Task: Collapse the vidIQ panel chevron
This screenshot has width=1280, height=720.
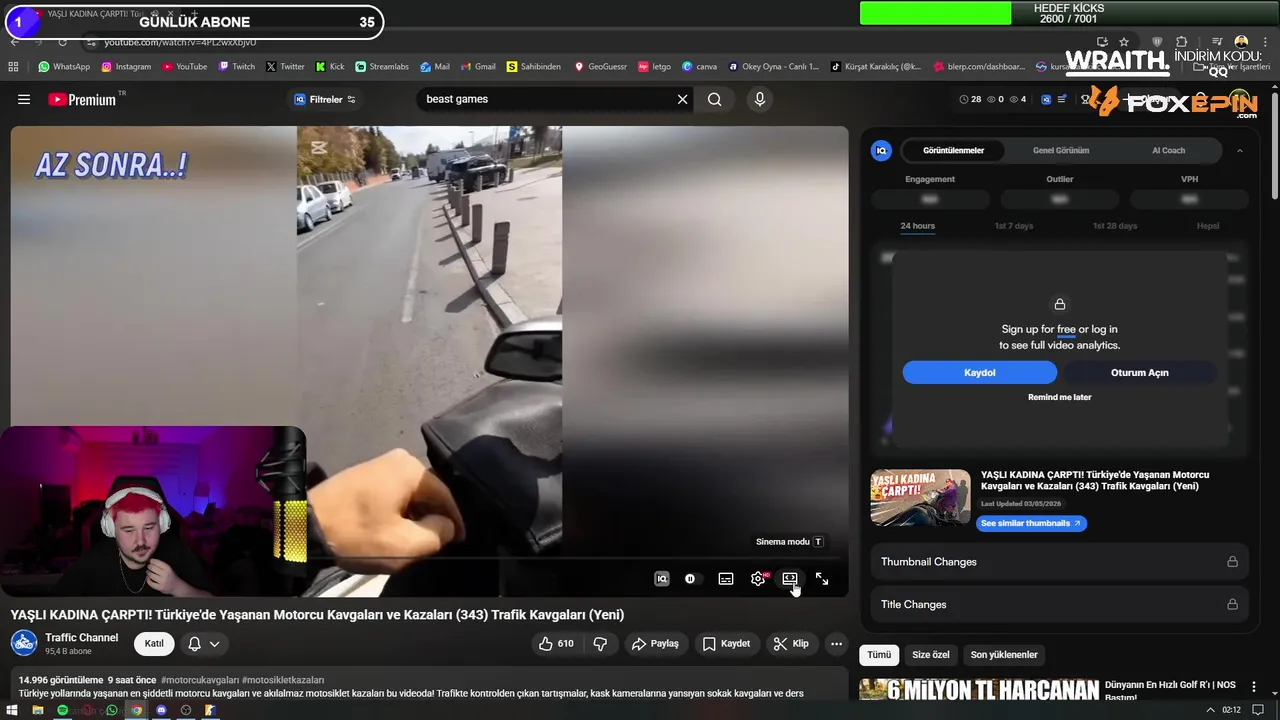Action: 1240,150
